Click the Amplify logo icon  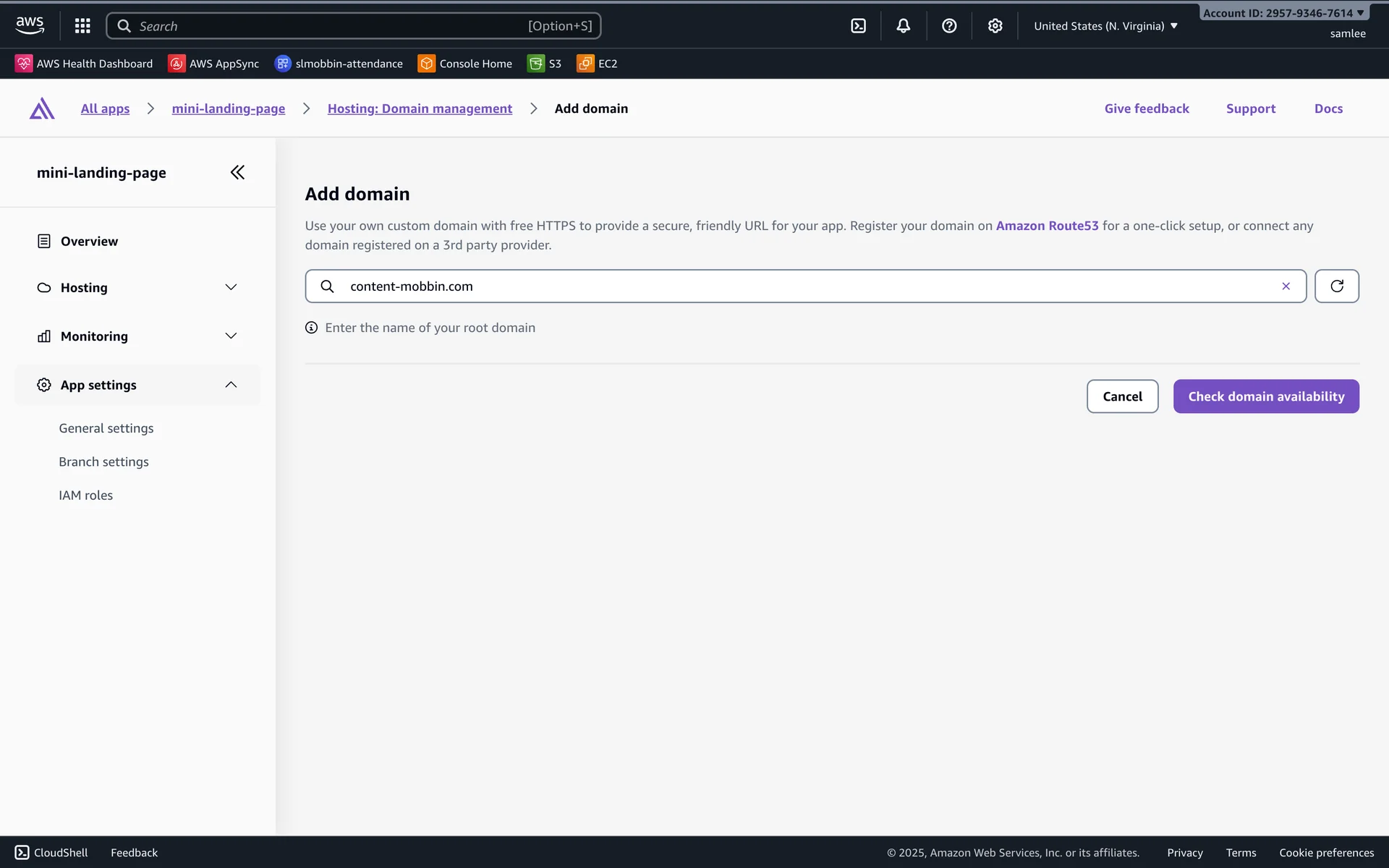pyautogui.click(x=42, y=109)
